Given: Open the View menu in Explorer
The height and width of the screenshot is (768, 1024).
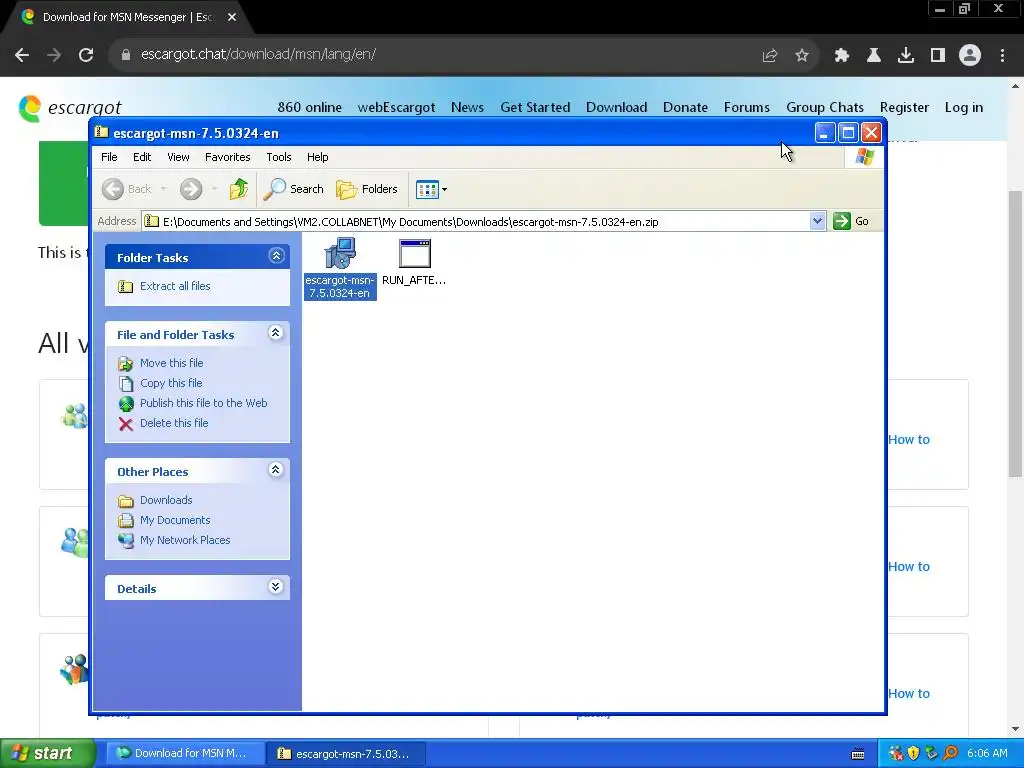Looking at the screenshot, I should coord(178,157).
